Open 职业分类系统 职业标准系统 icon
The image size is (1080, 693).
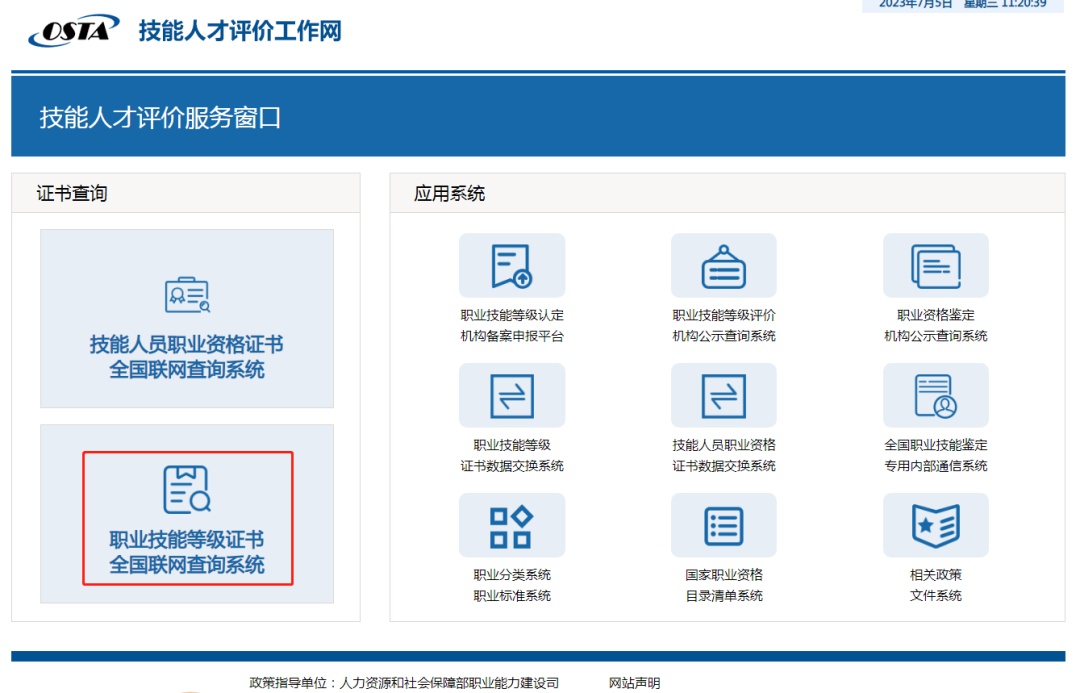pos(511,526)
